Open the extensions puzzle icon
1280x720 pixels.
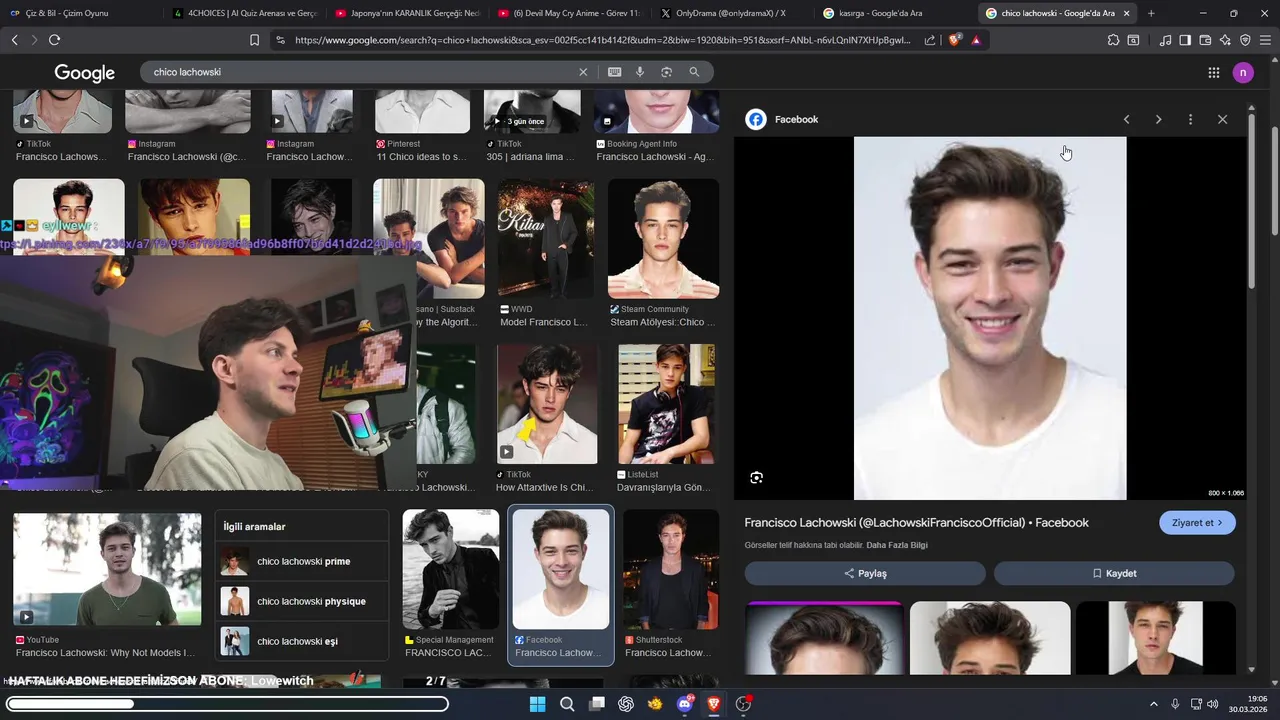point(1113,40)
